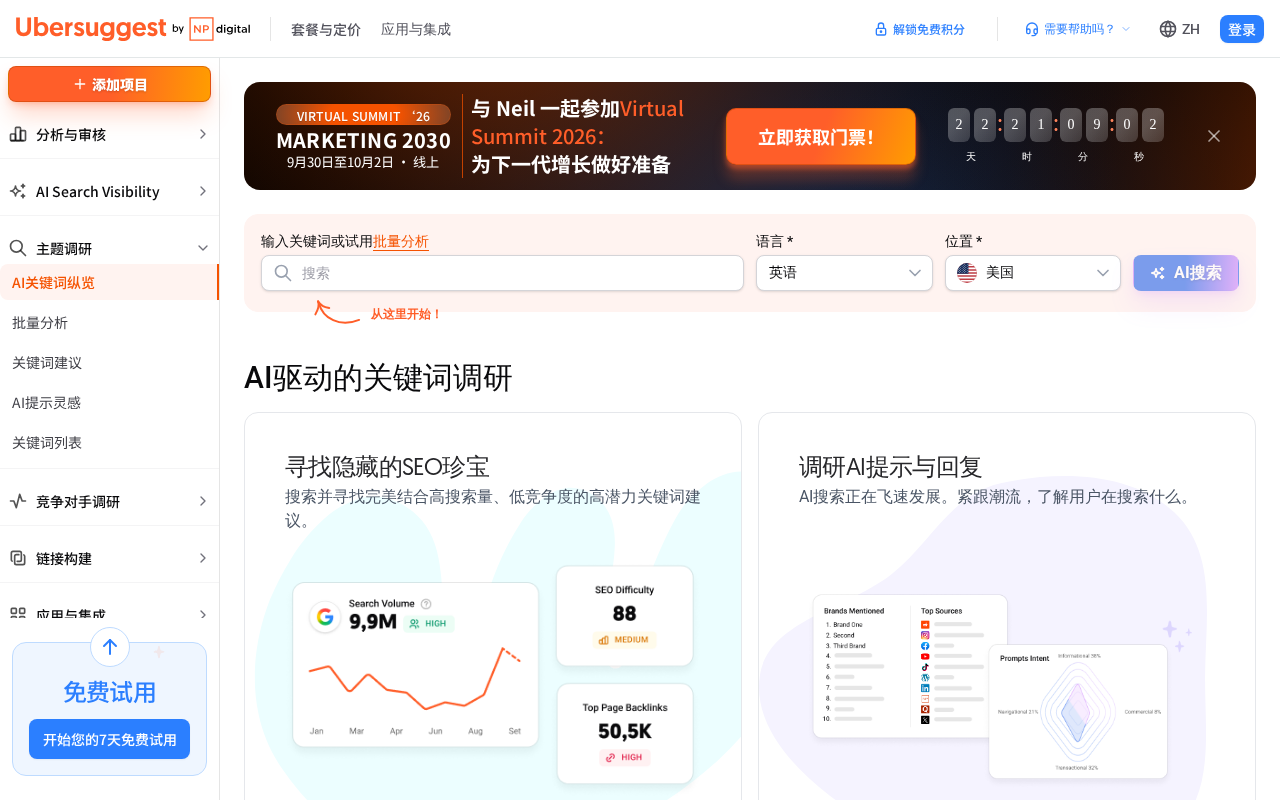Collapse the 主题调研 sidebar section

point(203,248)
